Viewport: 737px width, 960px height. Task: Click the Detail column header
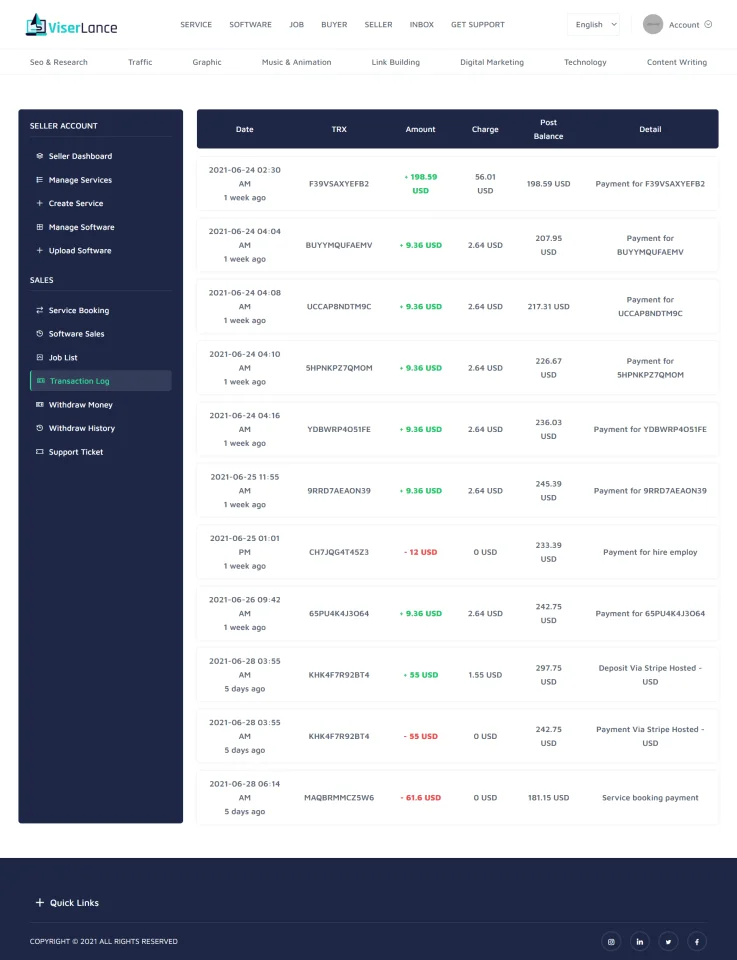[x=650, y=129]
